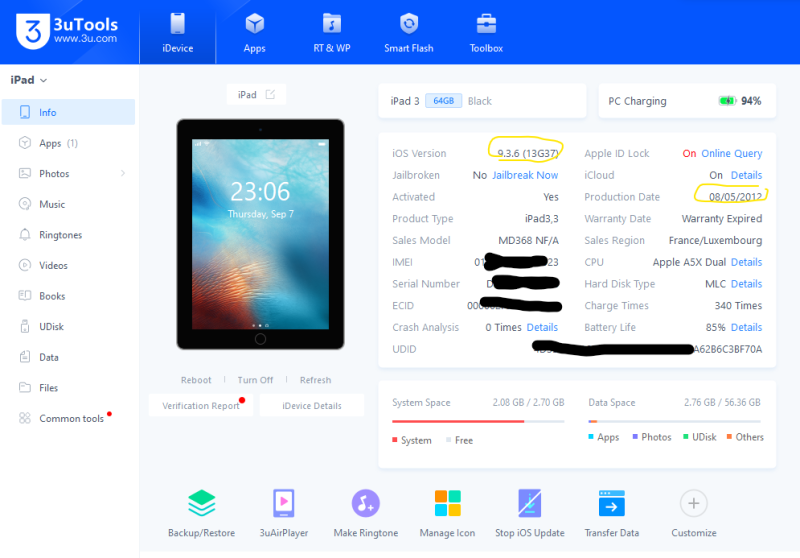The image size is (800, 558).
Task: Open the Apps tab in top bar
Action: coord(255,33)
